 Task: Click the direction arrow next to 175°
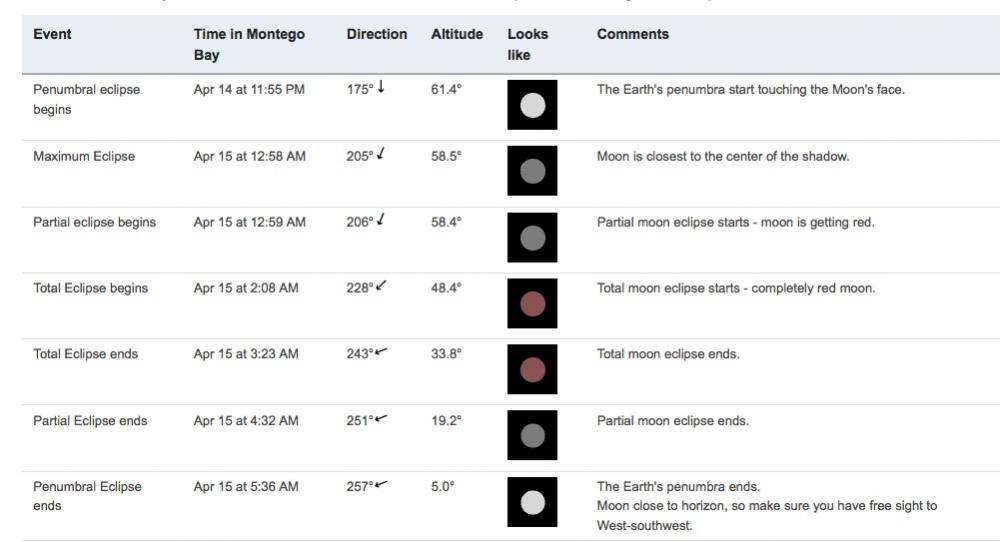pos(381,88)
